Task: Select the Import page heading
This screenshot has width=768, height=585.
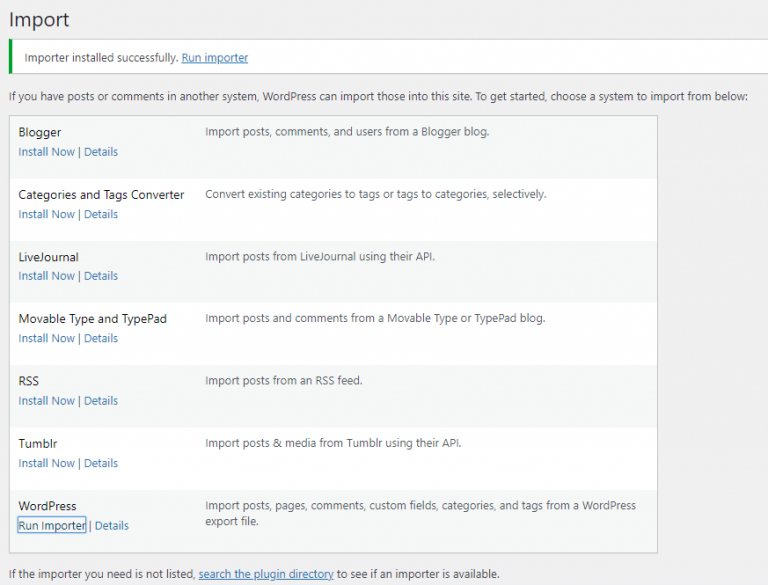Action: pos(39,20)
